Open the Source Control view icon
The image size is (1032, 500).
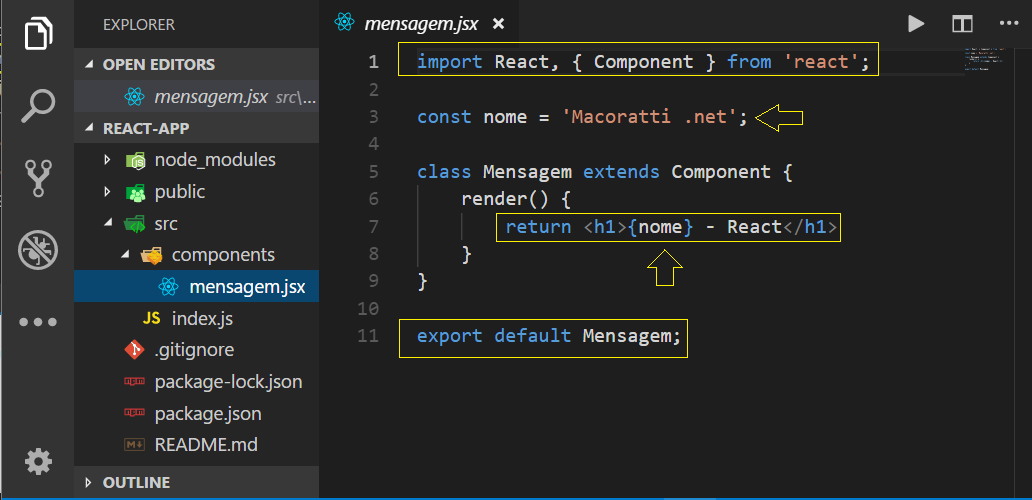coord(38,178)
